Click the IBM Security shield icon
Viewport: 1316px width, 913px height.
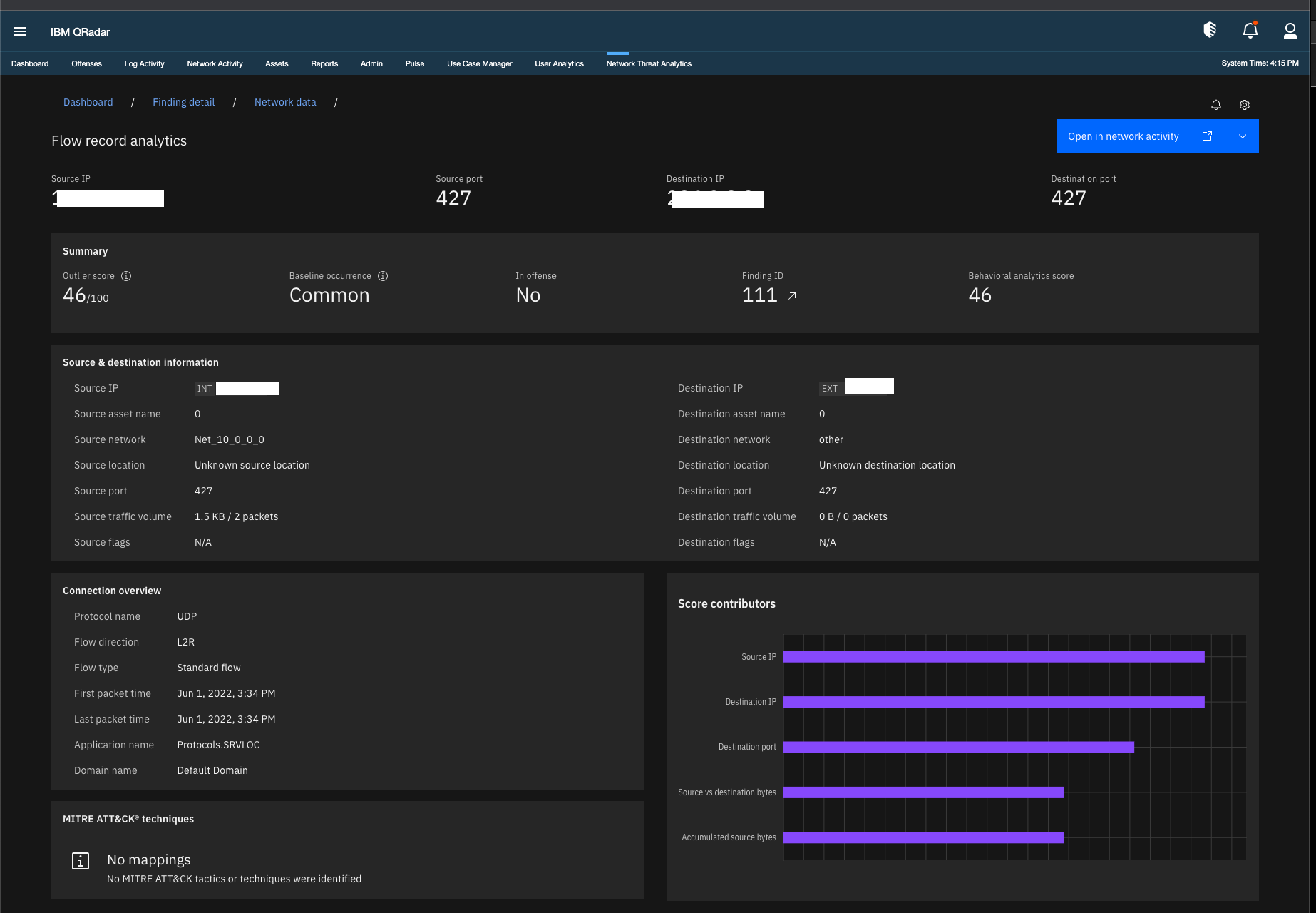coord(1210,30)
